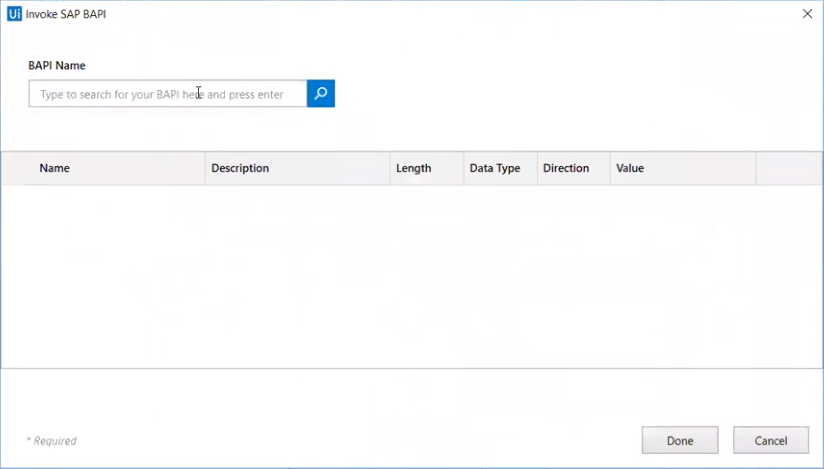The height and width of the screenshot is (469, 824).
Task: Confirm with the Done button
Action: tap(679, 440)
